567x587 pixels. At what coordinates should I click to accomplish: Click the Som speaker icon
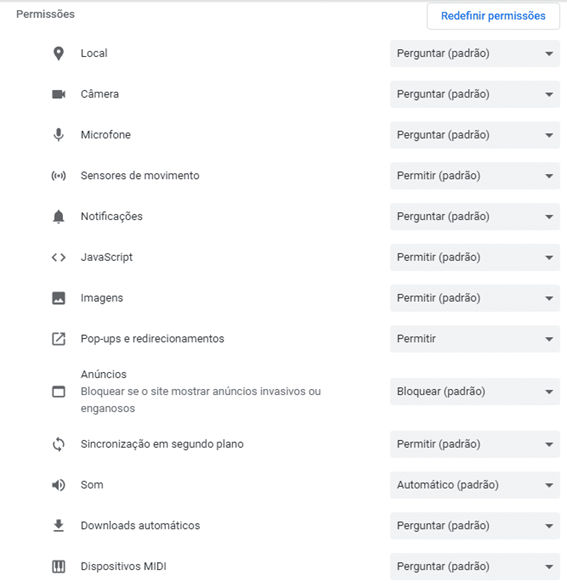tap(58, 485)
